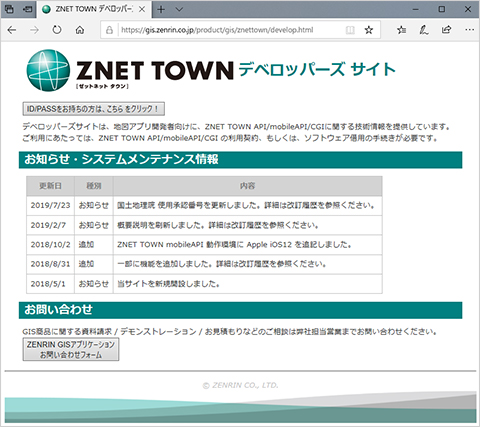Minimize the browser window
Image resolution: width=480 pixels, height=427 pixels.
point(415,9)
